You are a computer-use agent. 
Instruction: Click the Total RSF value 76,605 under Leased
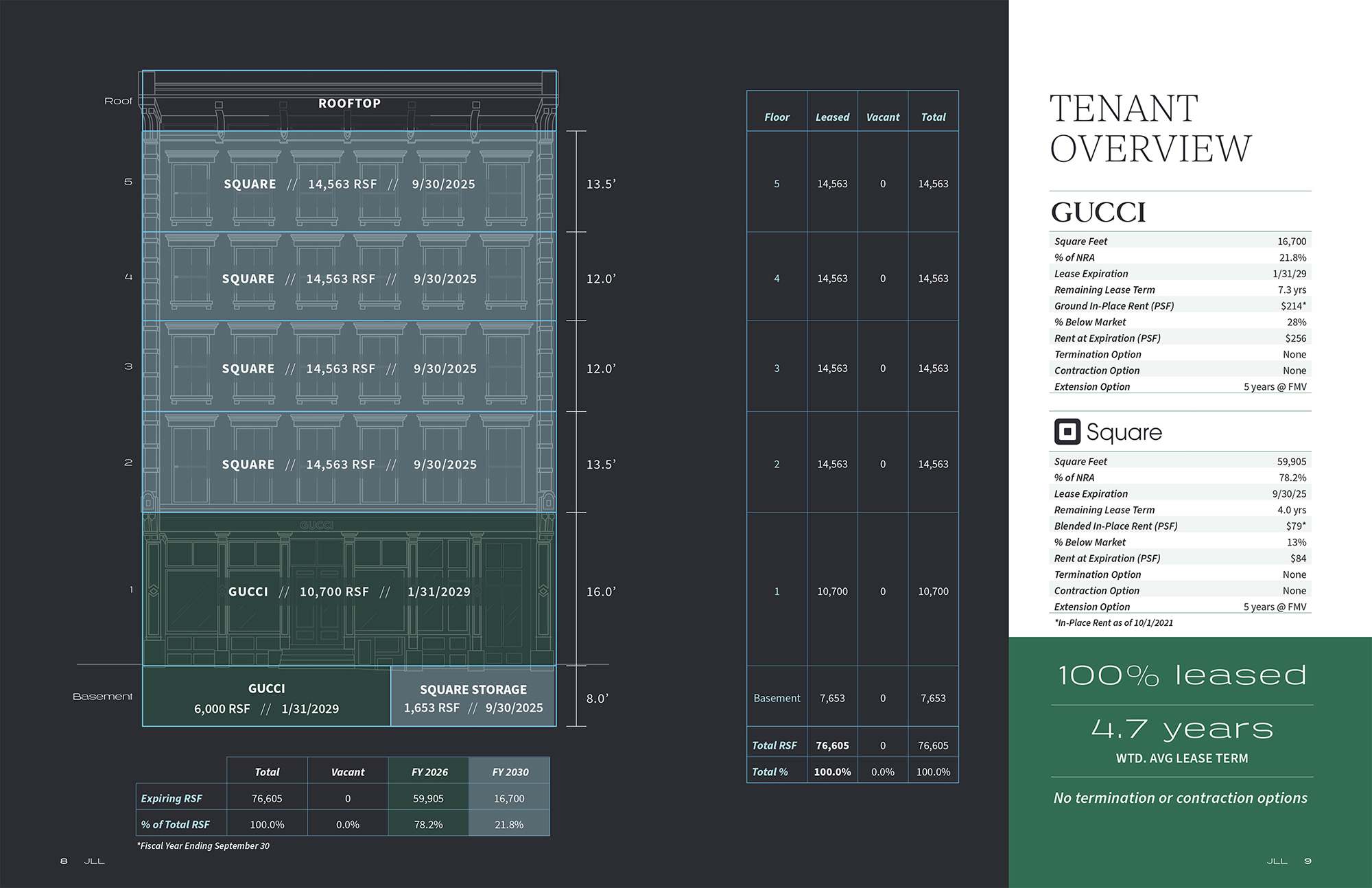pyautogui.click(x=832, y=745)
